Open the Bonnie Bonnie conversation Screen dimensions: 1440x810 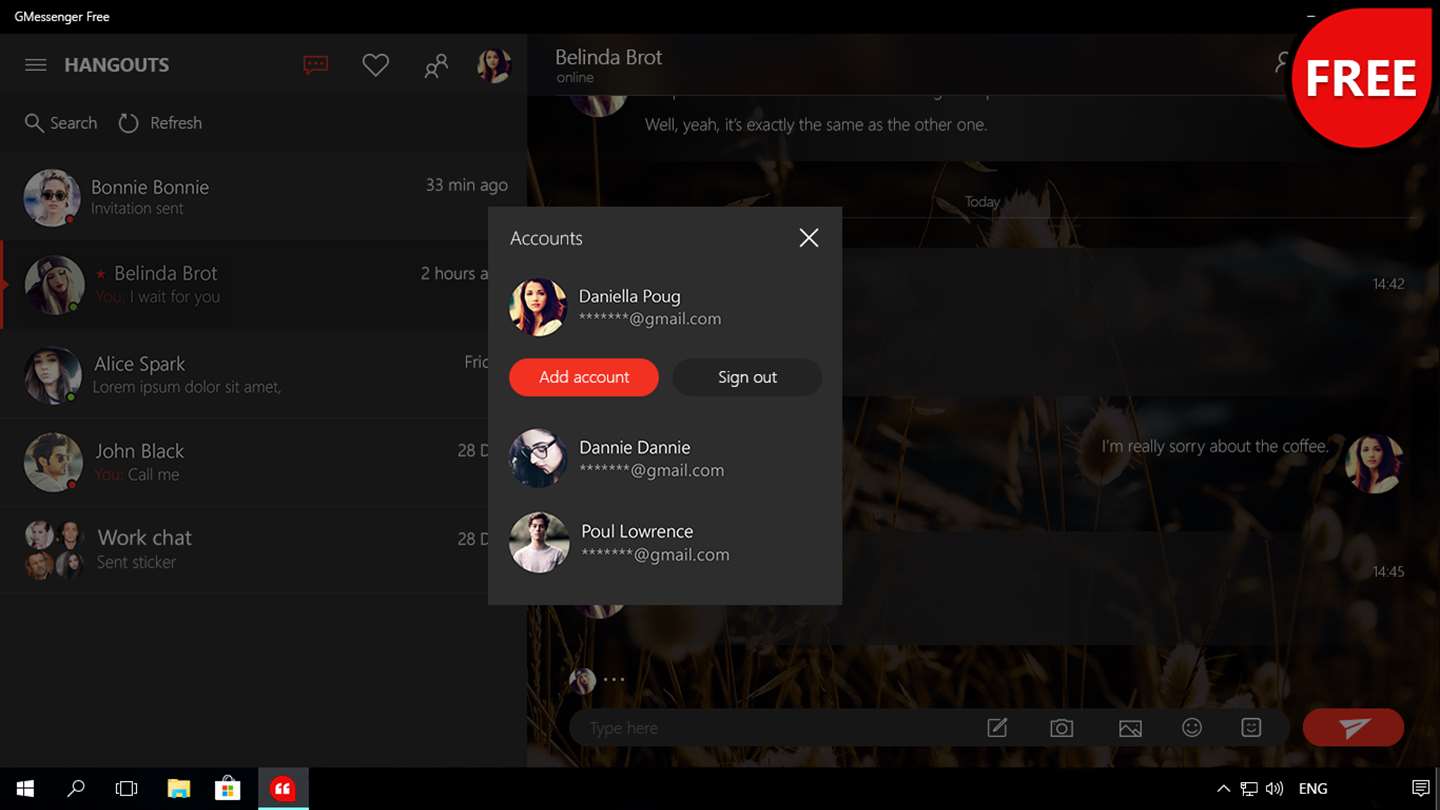click(264, 197)
